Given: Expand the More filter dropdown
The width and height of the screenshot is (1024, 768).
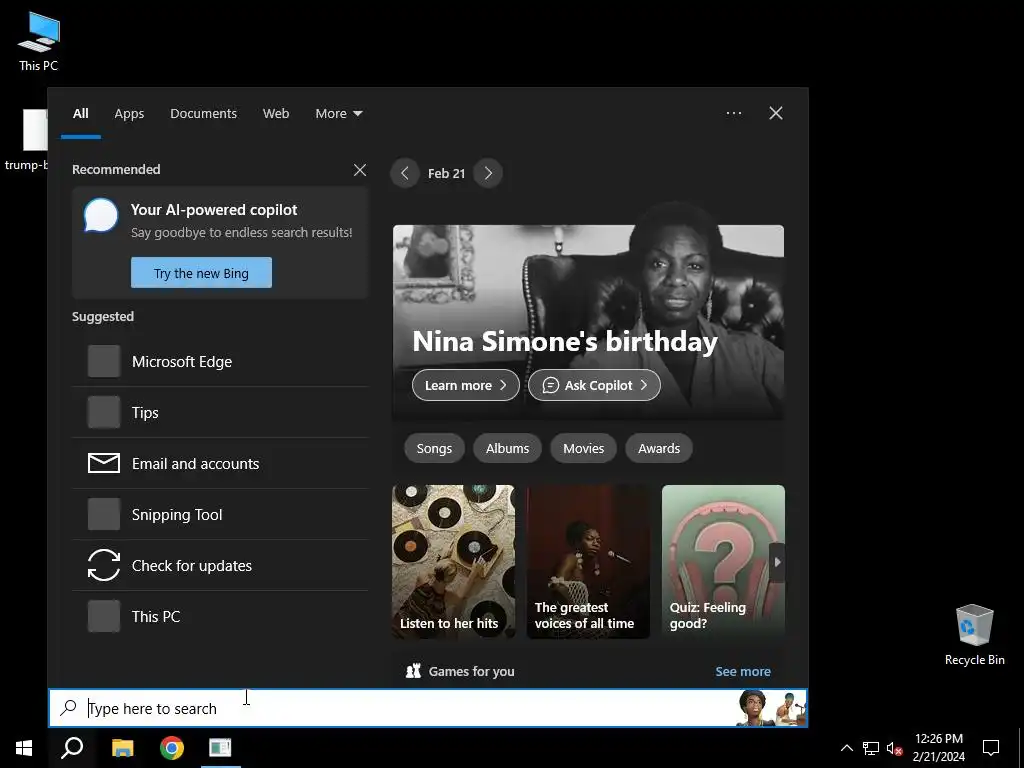Looking at the screenshot, I should [x=338, y=114].
